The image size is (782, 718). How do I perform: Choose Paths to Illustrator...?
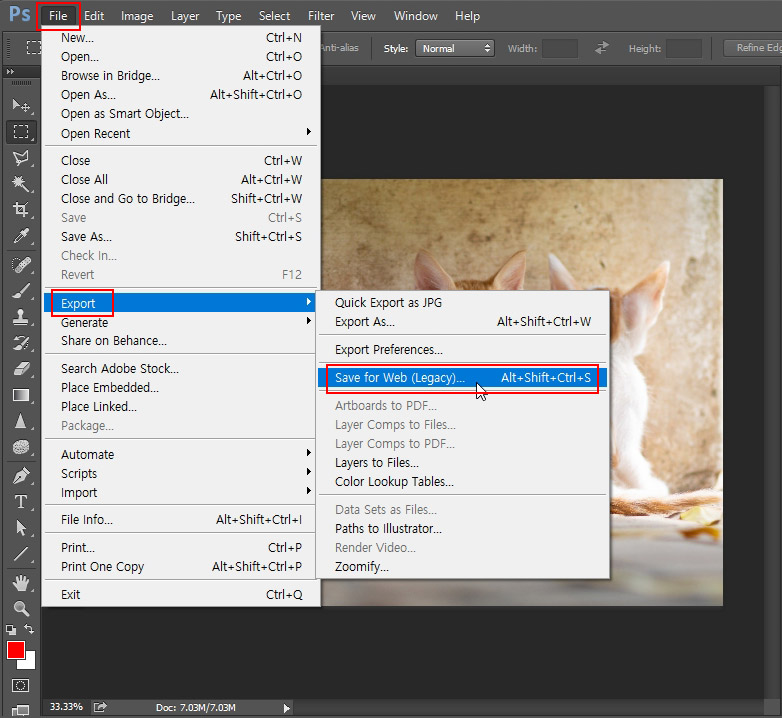[x=462, y=528]
